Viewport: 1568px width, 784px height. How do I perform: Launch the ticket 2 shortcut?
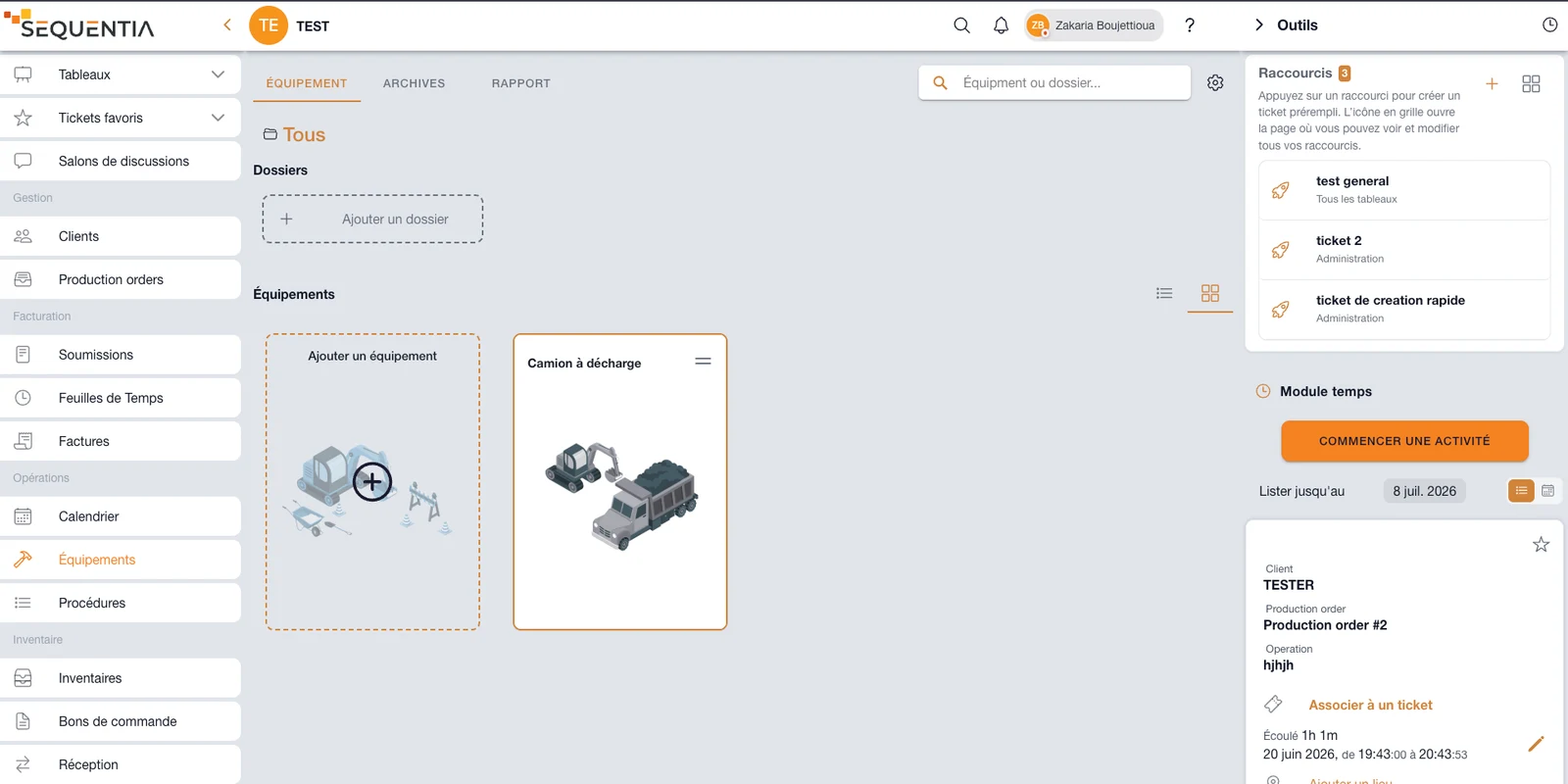1404,250
